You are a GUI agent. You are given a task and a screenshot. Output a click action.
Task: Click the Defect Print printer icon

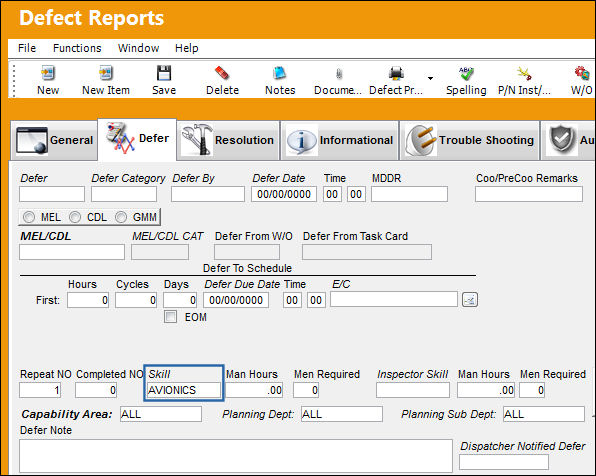coord(396,73)
